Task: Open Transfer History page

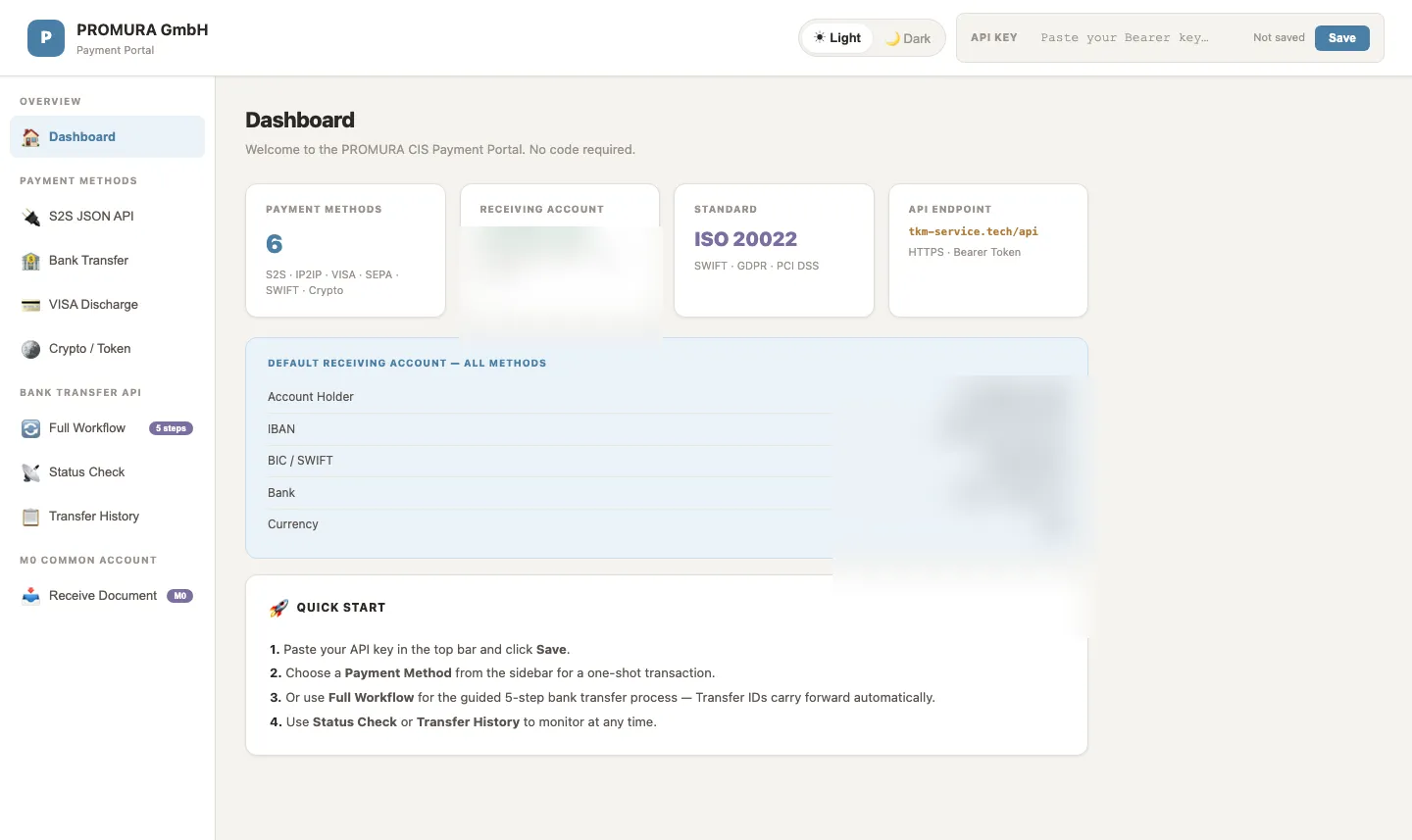Action: tap(108, 517)
